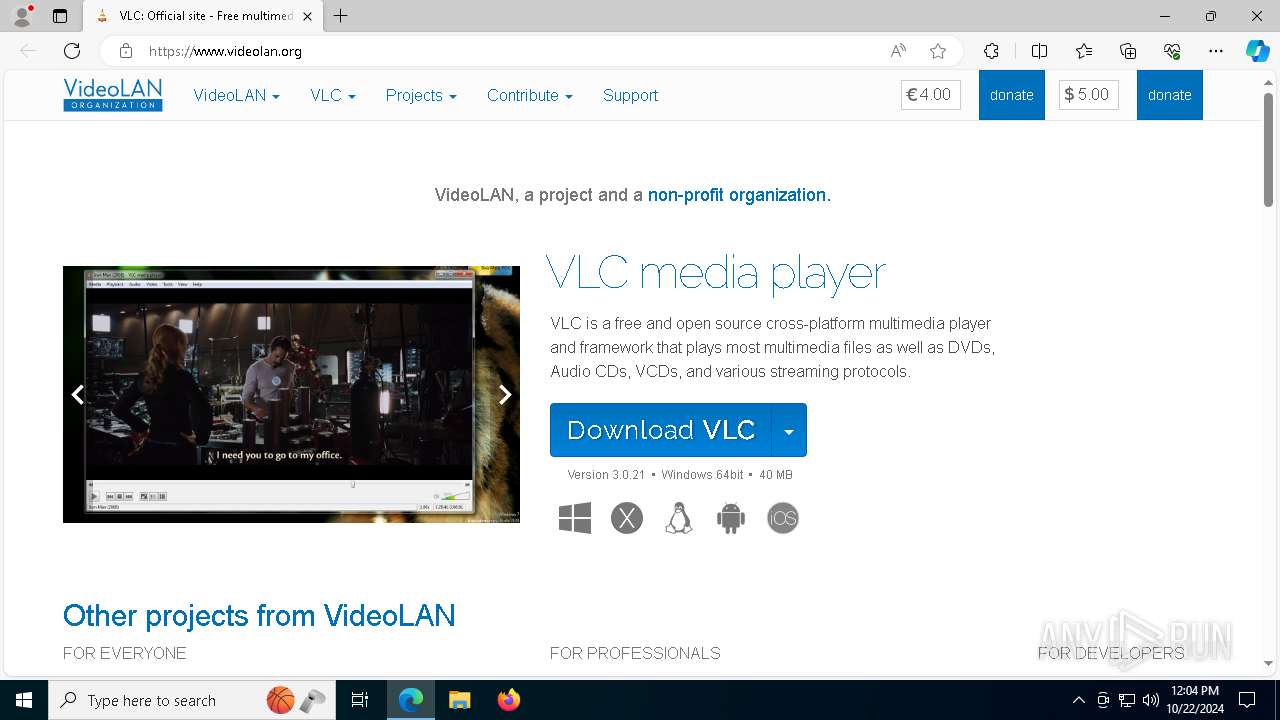1280x720 pixels.
Task: Click the VLC media player heading
Action: point(716,273)
